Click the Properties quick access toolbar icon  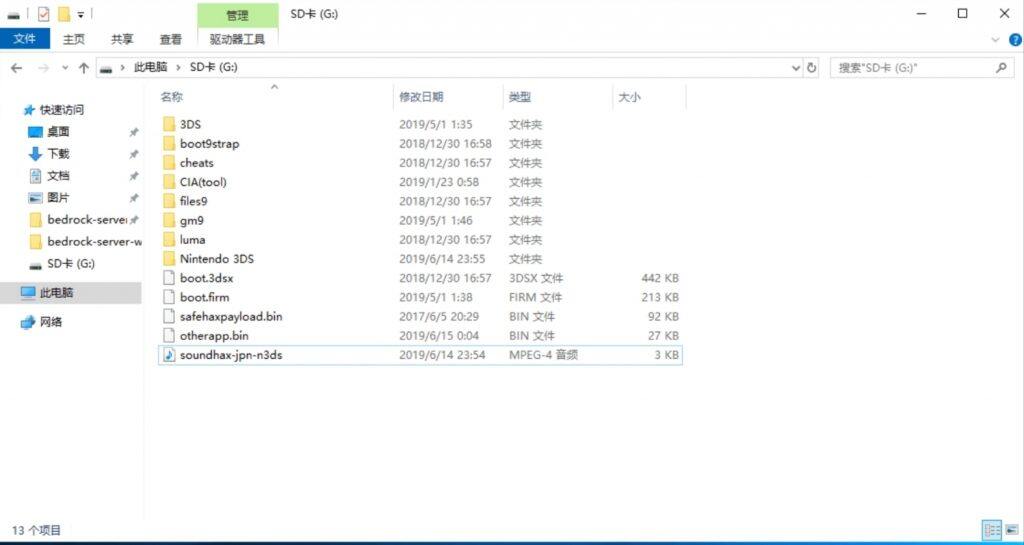[x=44, y=14]
